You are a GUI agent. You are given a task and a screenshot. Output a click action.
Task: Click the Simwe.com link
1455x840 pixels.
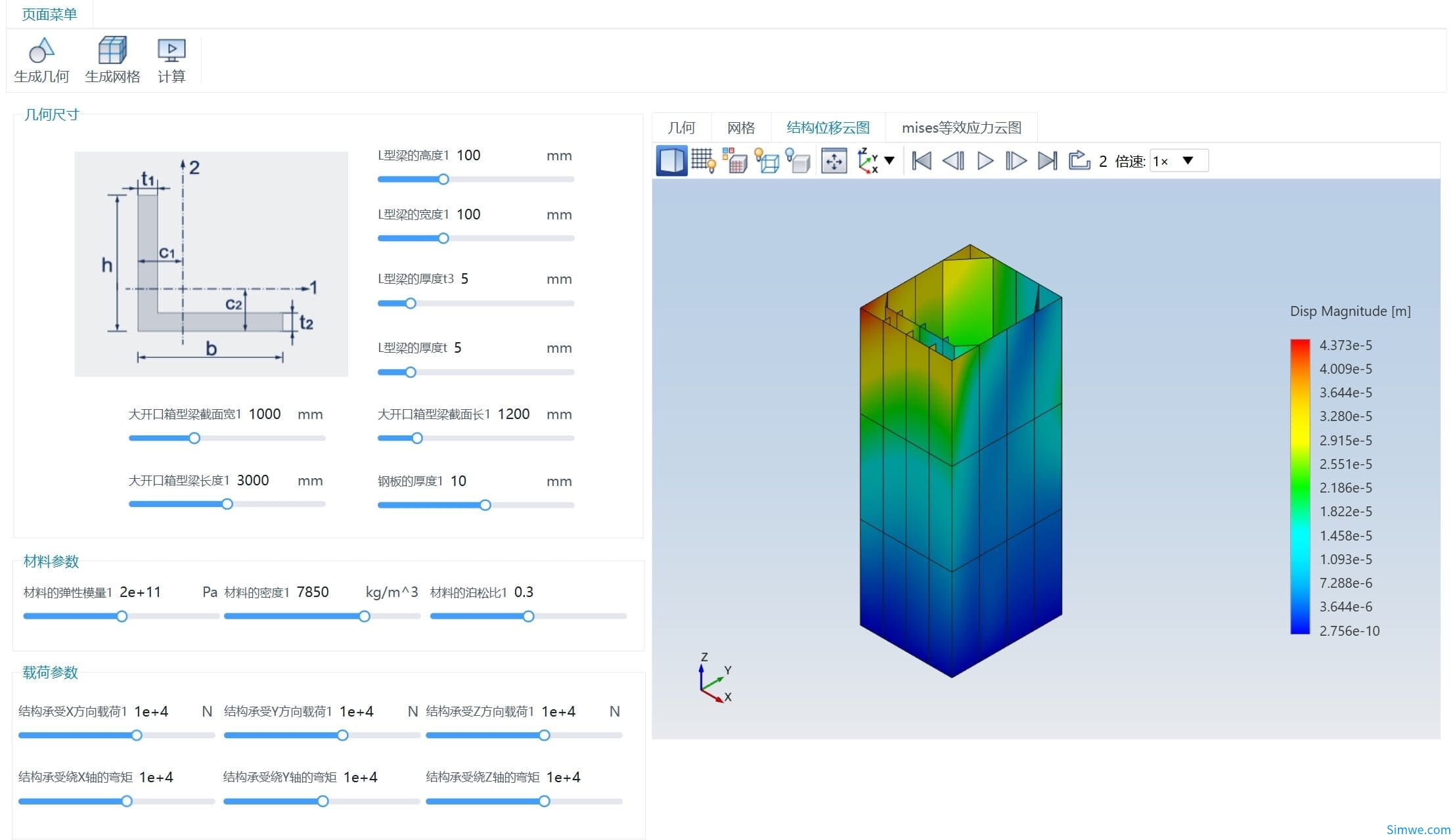[1418, 829]
